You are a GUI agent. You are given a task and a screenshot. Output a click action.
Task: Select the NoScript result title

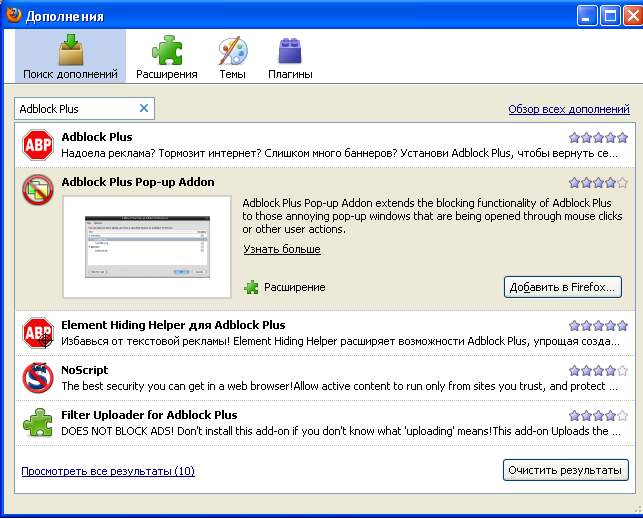84,370
